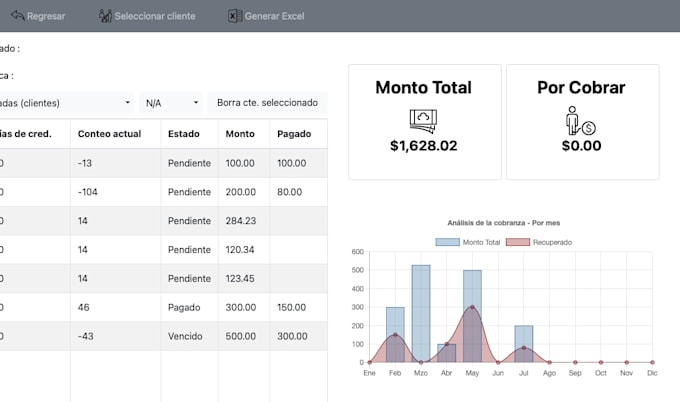This screenshot has width=680, height=402.
Task: Click the Monto Total money icon
Action: (423, 121)
